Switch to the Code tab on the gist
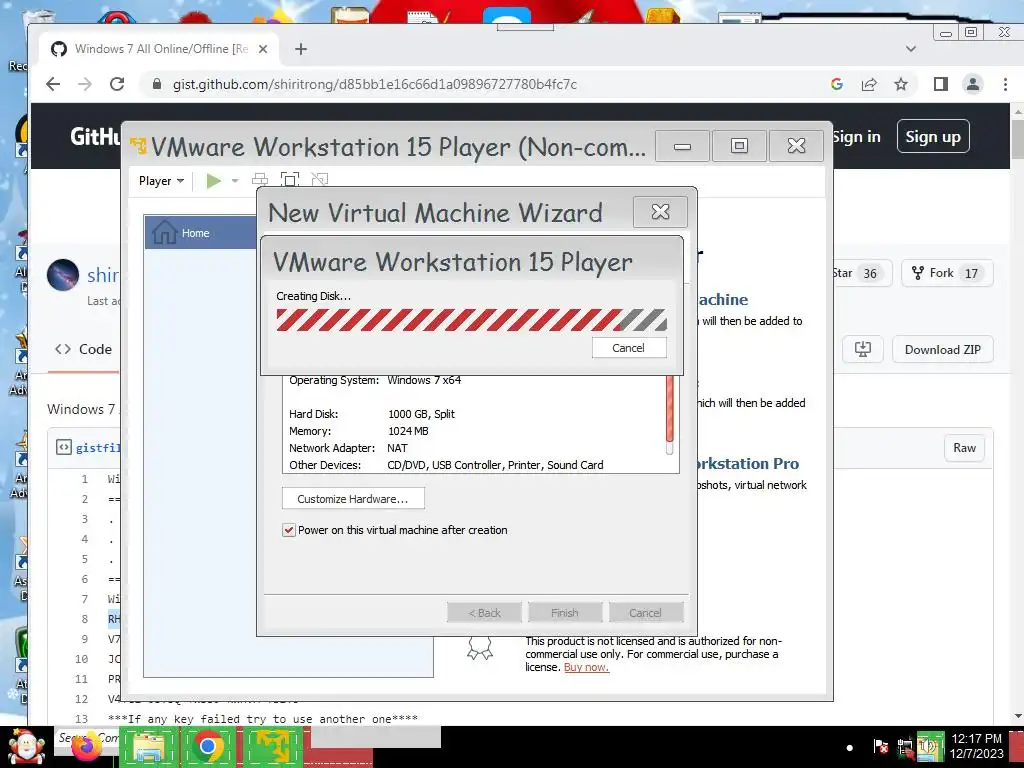Screen dimensions: 1024x768 point(84,349)
